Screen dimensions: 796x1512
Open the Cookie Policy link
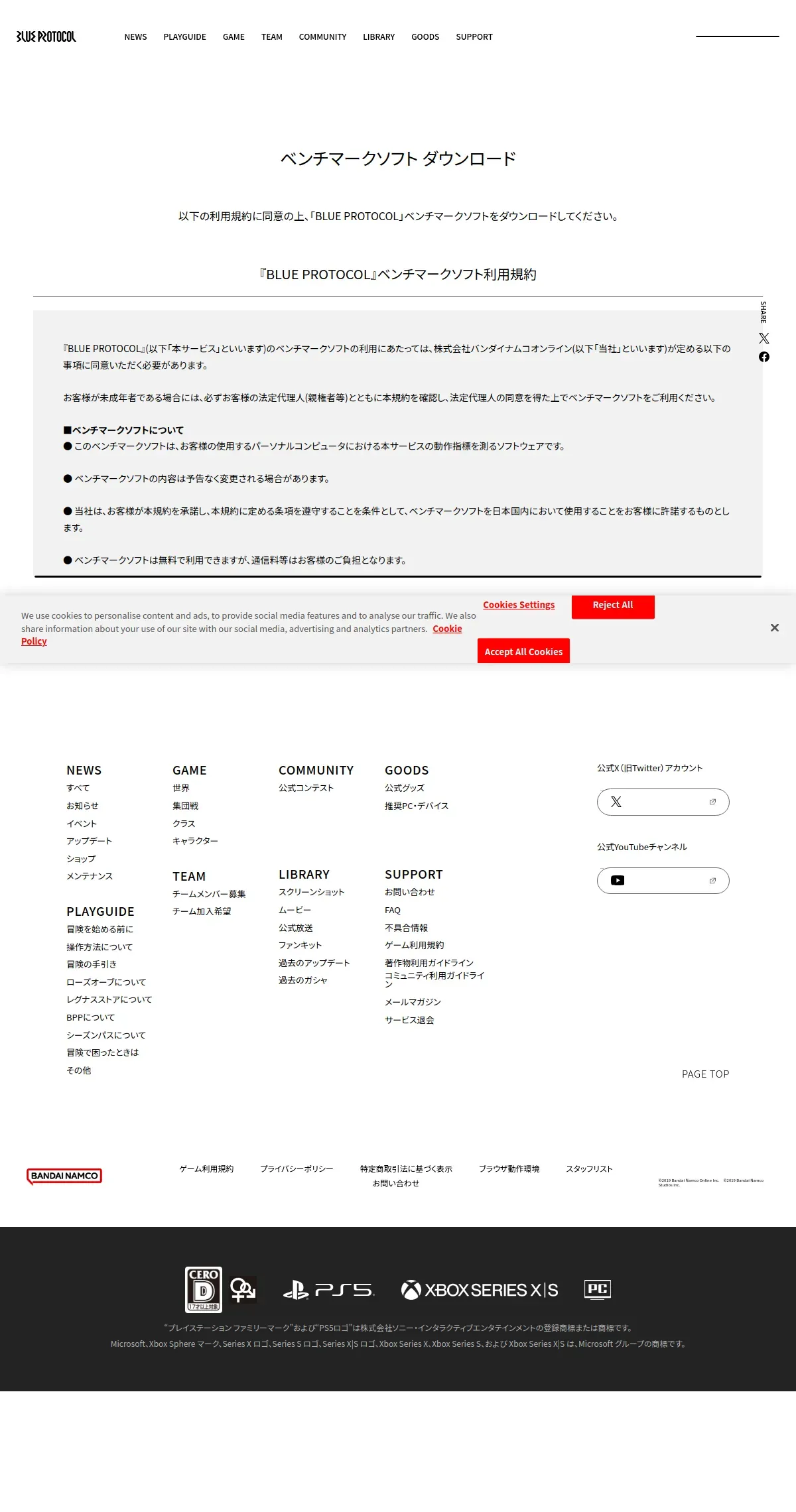pos(447,629)
